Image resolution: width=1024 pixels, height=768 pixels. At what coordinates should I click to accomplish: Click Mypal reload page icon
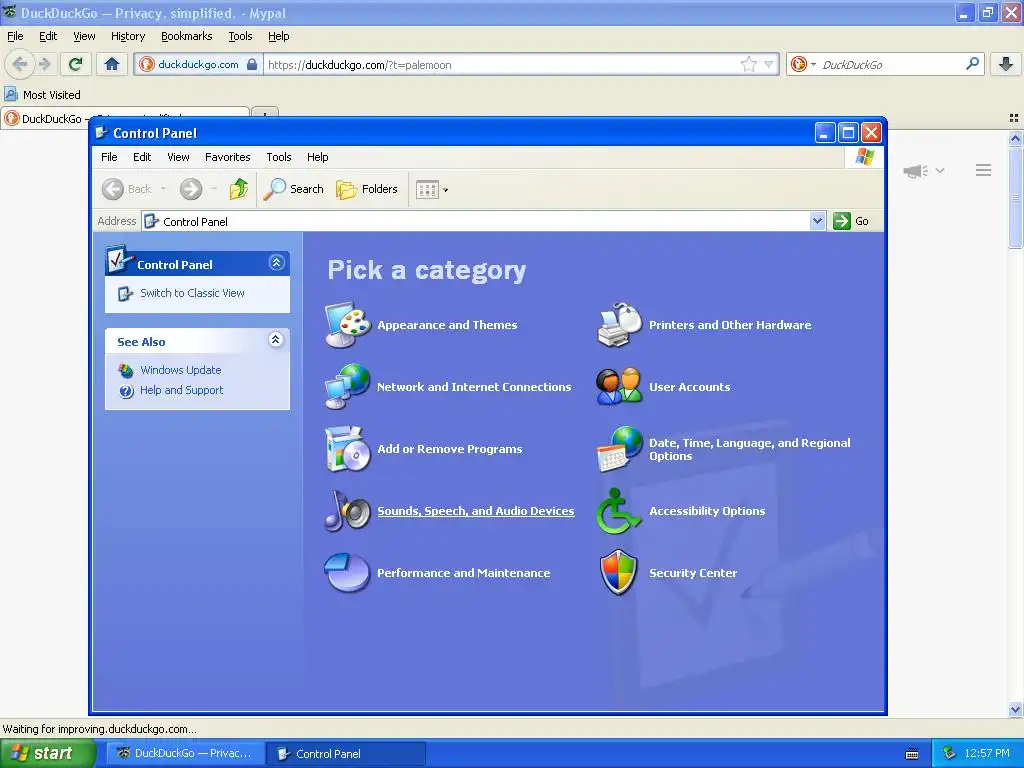pyautogui.click(x=75, y=64)
